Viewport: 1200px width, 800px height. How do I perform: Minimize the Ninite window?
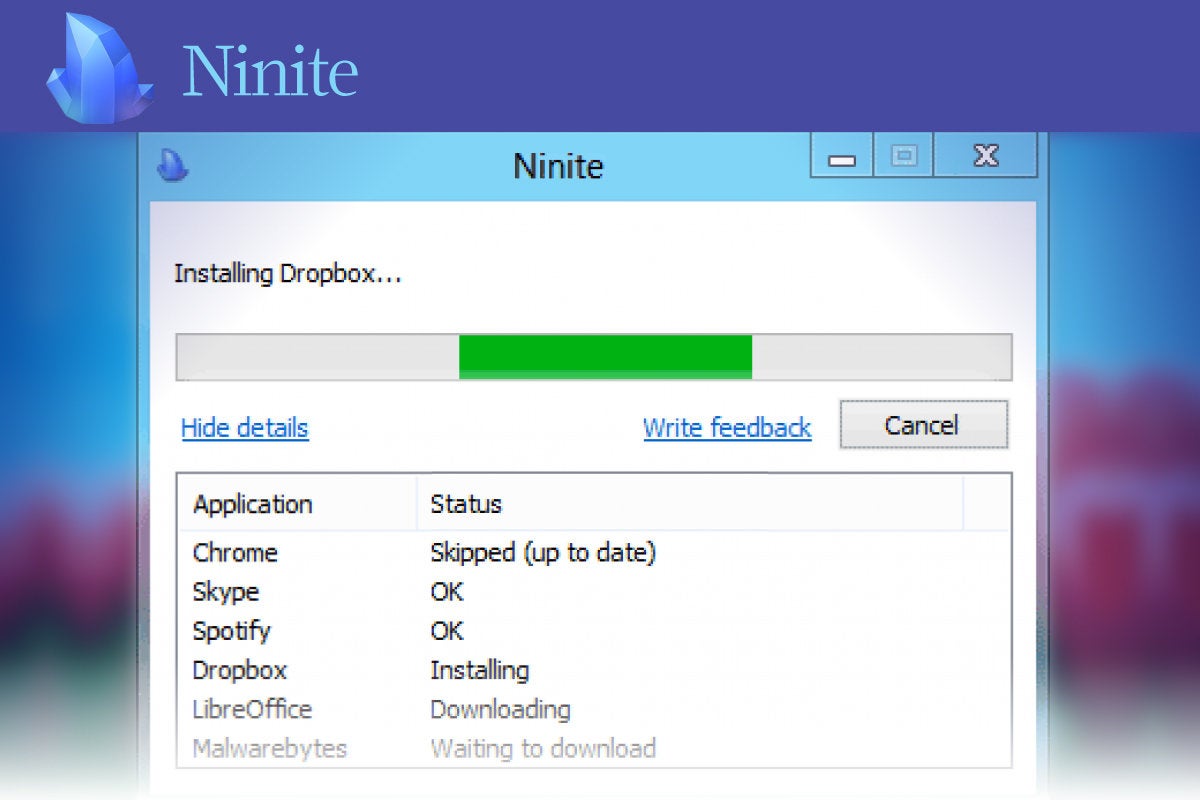click(x=842, y=158)
